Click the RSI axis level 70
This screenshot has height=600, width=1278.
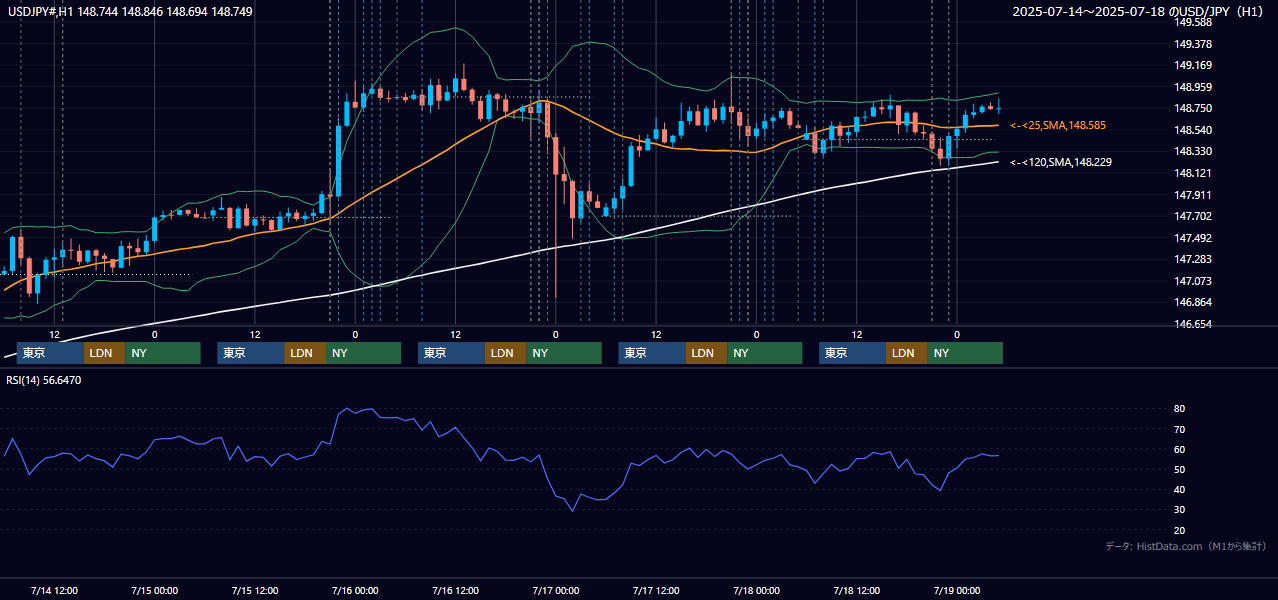click(1180, 429)
